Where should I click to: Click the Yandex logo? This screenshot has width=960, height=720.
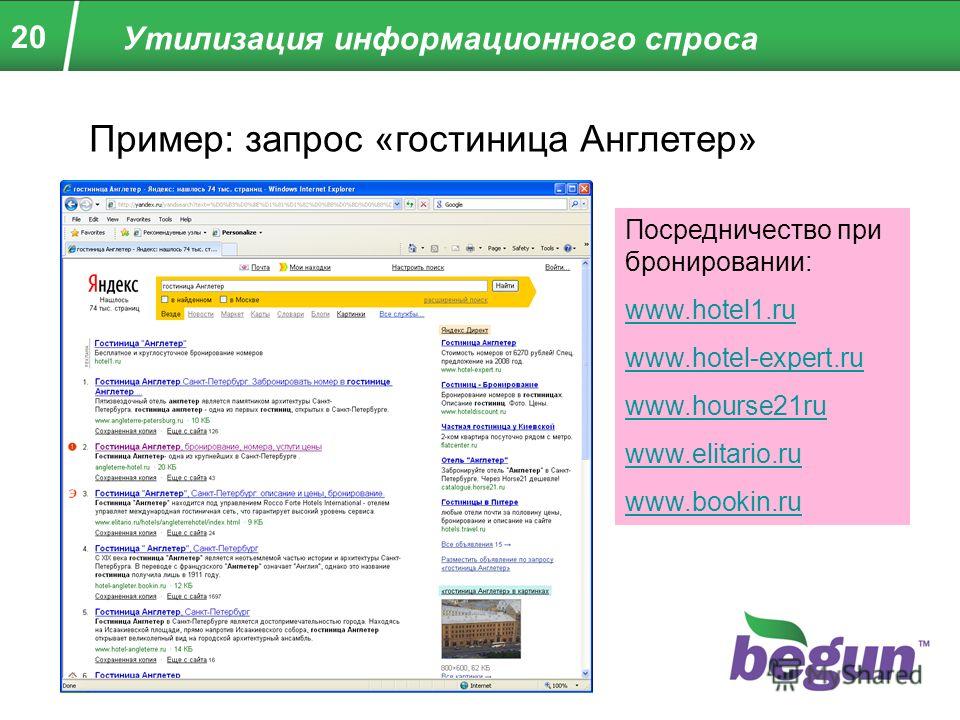(x=113, y=285)
